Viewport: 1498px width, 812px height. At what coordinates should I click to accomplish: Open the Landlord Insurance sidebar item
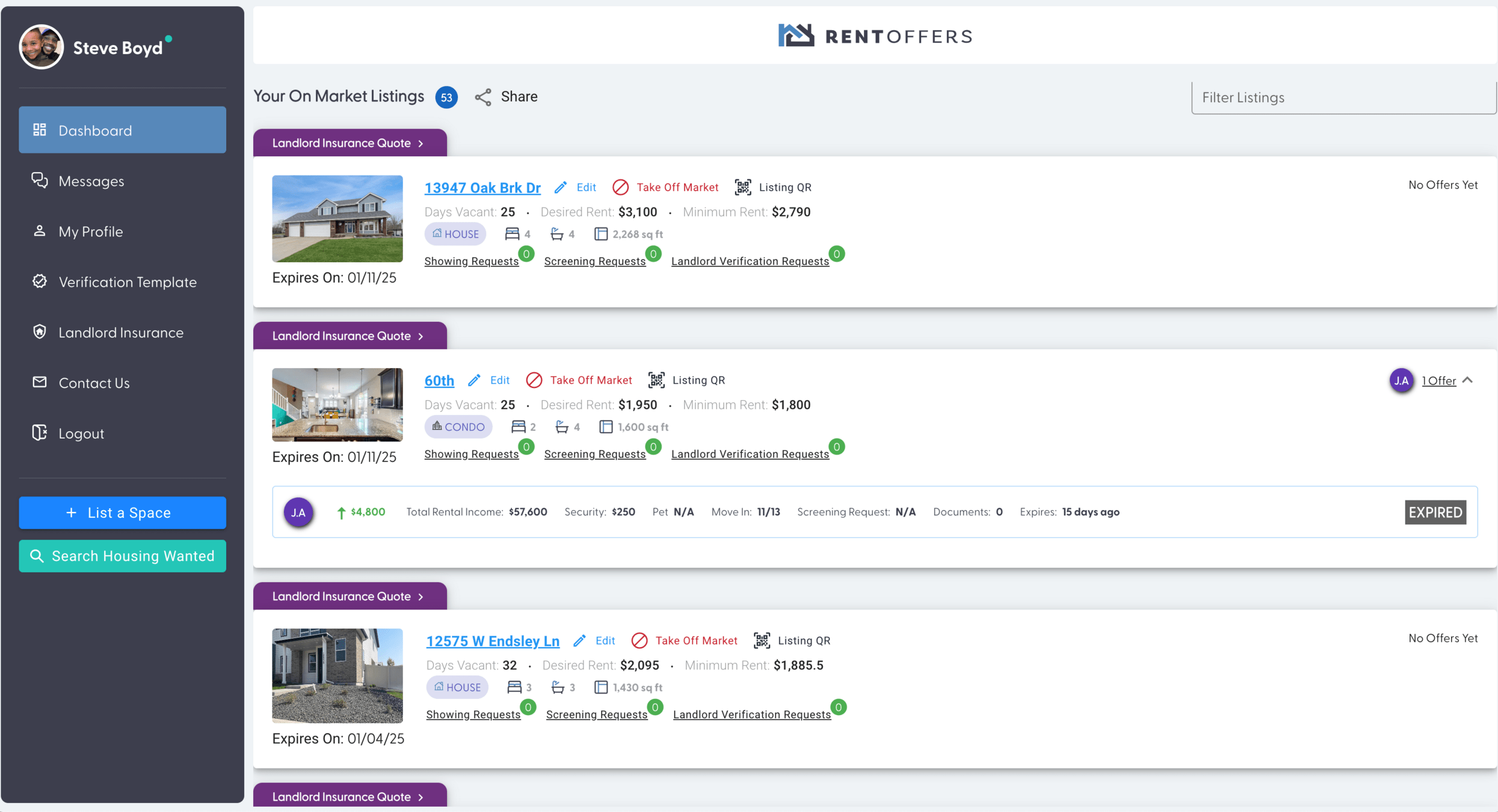pos(121,333)
